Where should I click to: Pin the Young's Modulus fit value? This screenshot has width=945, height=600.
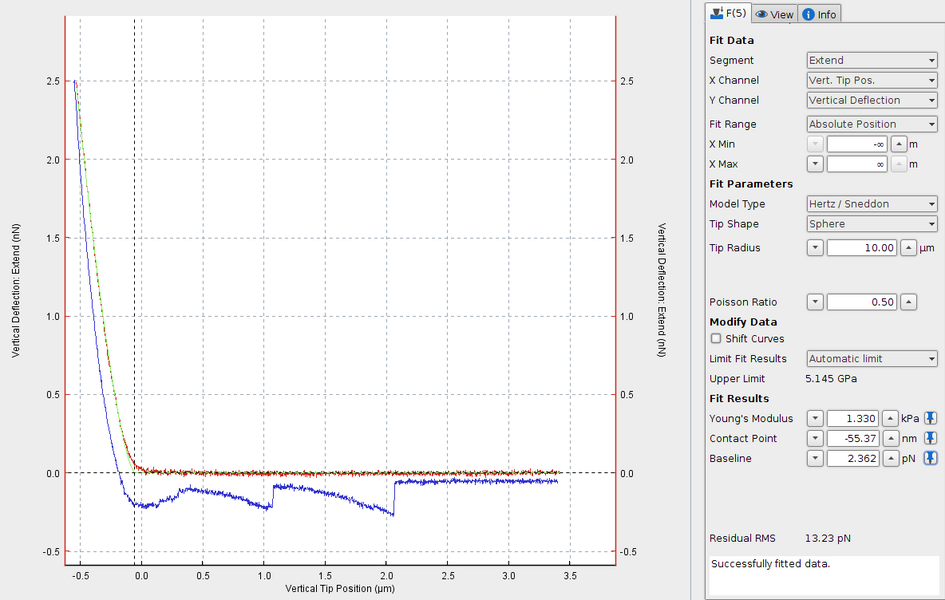coord(930,418)
